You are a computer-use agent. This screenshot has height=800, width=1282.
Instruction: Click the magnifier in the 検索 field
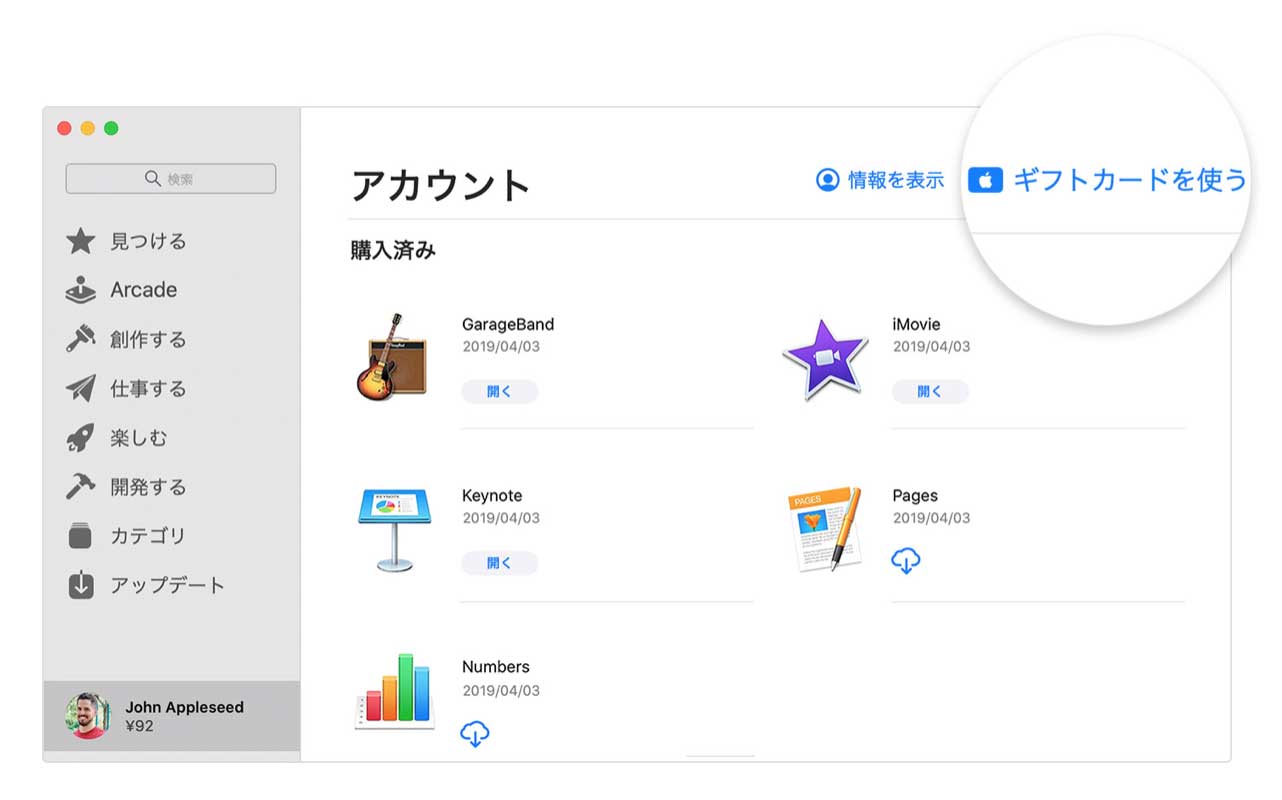(153, 178)
